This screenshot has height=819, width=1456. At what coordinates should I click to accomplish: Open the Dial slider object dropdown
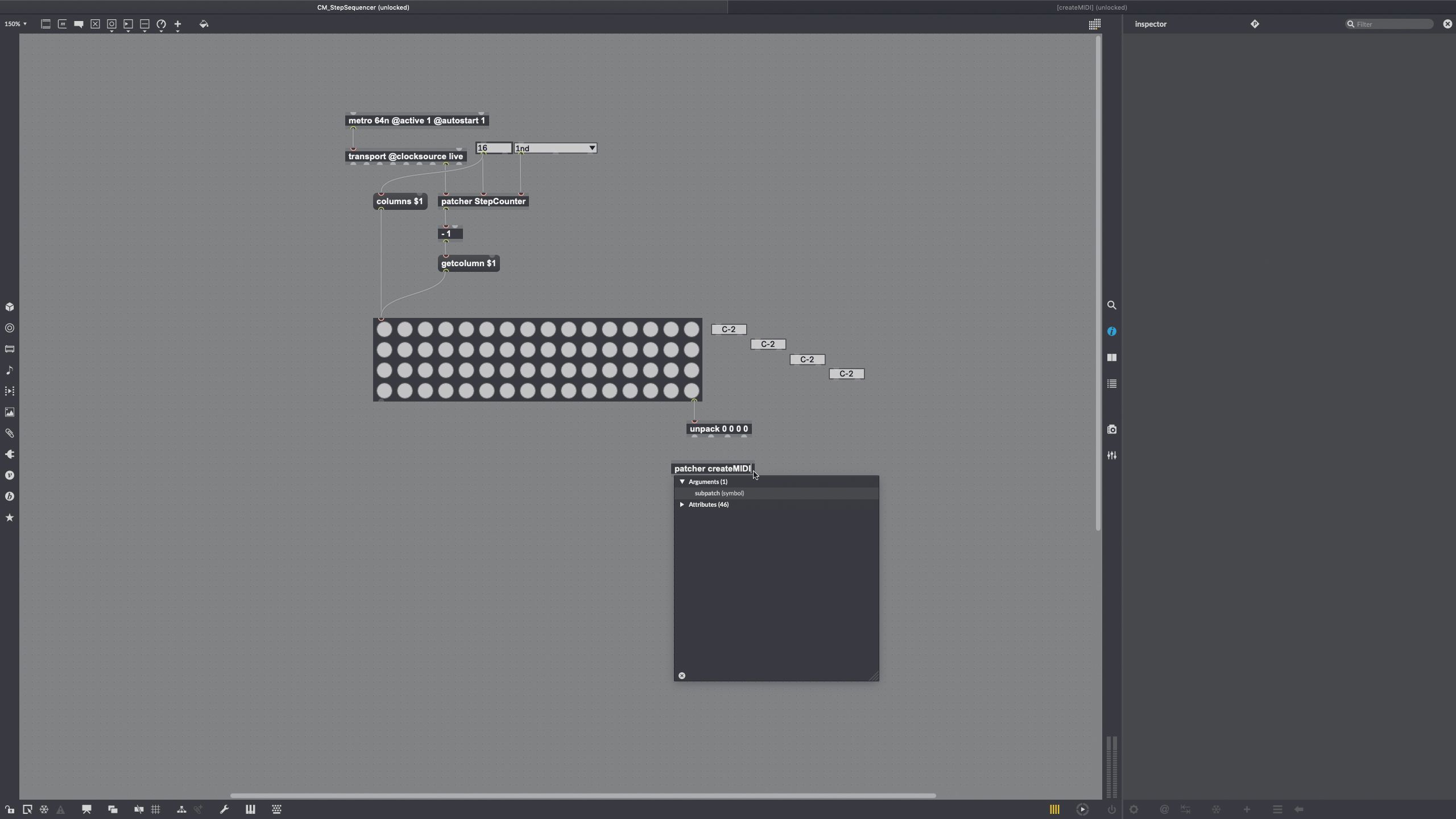[x=161, y=24]
